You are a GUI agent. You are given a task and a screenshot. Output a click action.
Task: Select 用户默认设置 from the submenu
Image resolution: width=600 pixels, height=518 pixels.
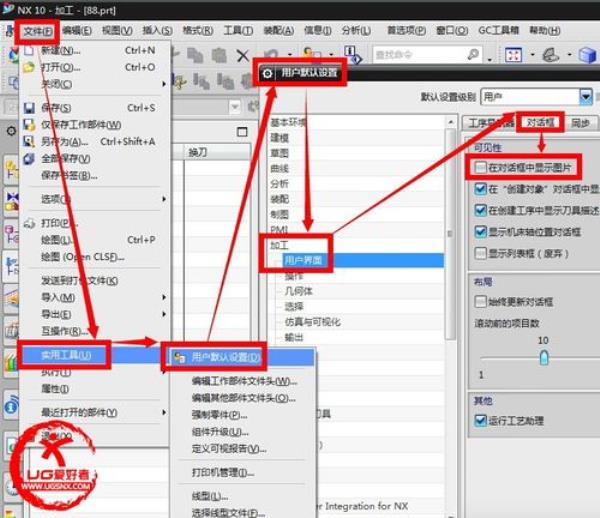[x=225, y=358]
